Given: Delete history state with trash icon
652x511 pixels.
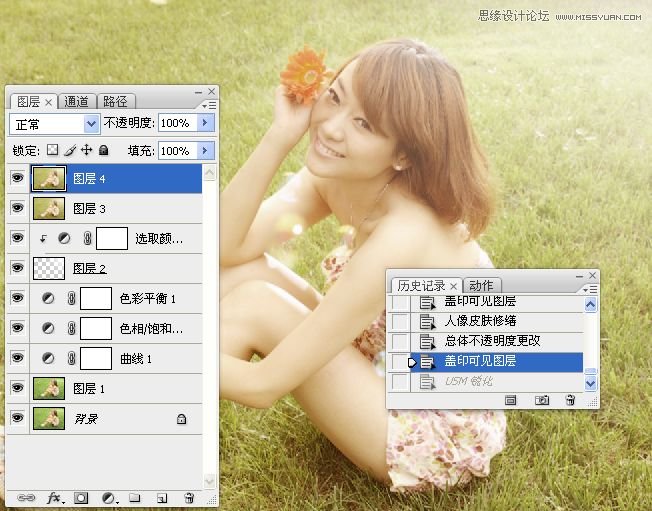Looking at the screenshot, I should click(x=570, y=399).
